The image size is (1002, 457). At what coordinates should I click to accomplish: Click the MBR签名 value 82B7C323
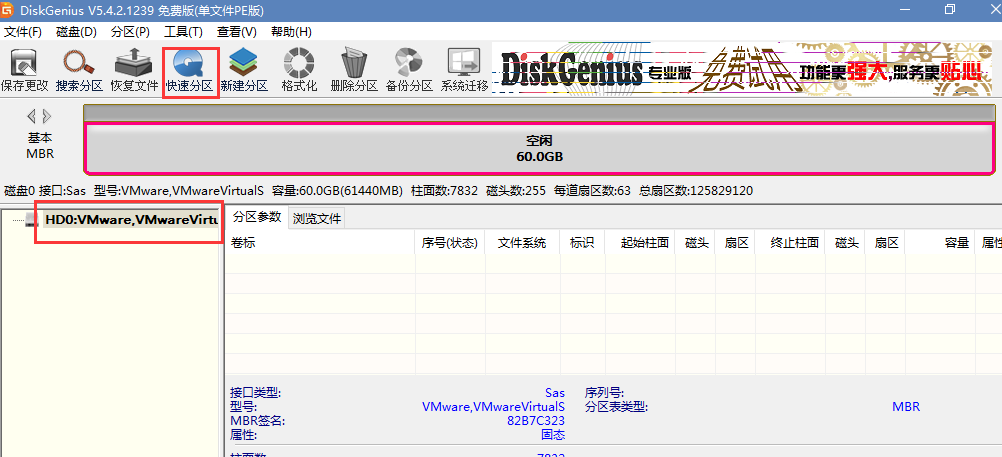(536, 421)
